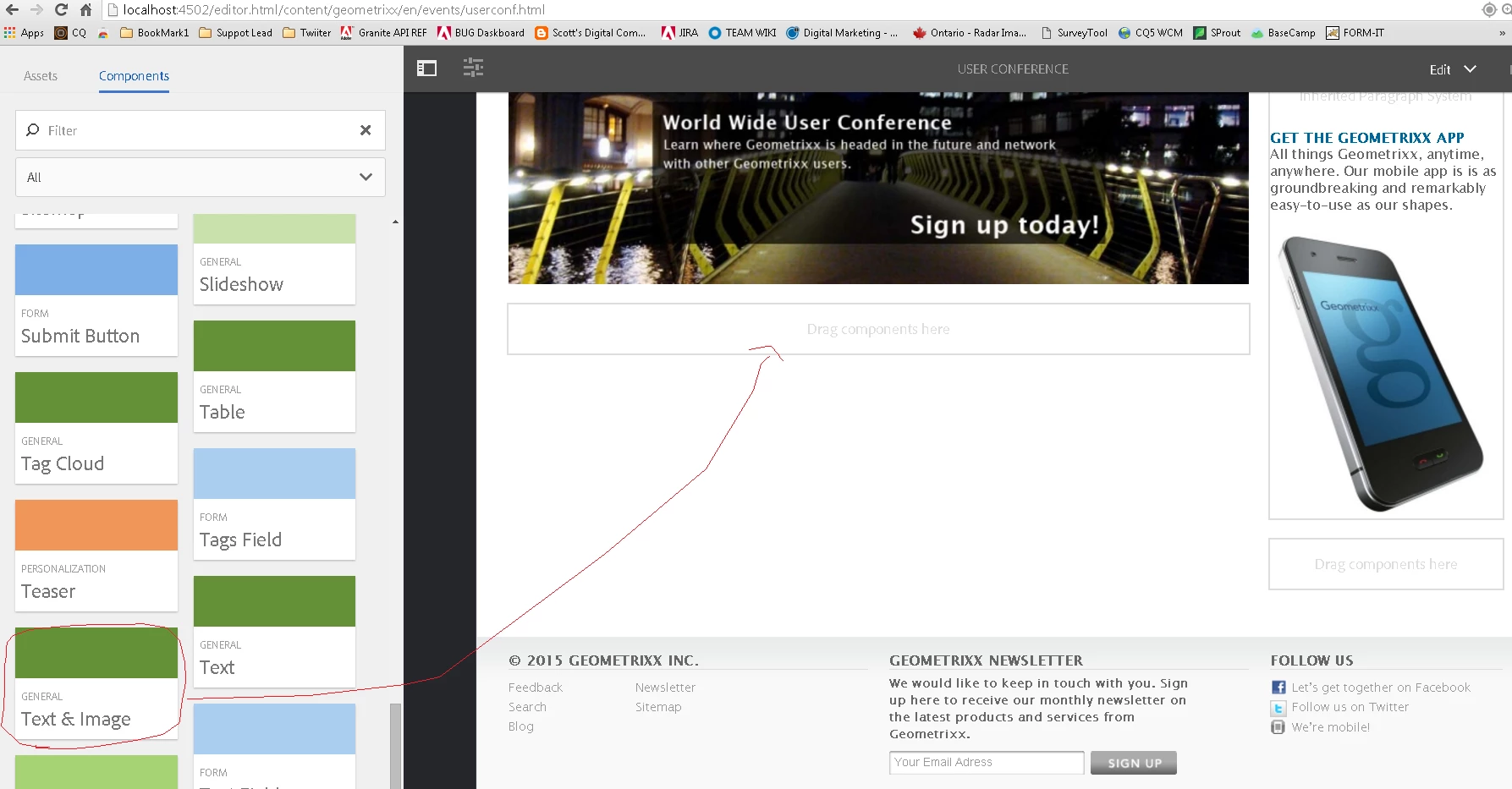
Task: Open Ontario Radar Ima bookmark
Action: (970, 33)
